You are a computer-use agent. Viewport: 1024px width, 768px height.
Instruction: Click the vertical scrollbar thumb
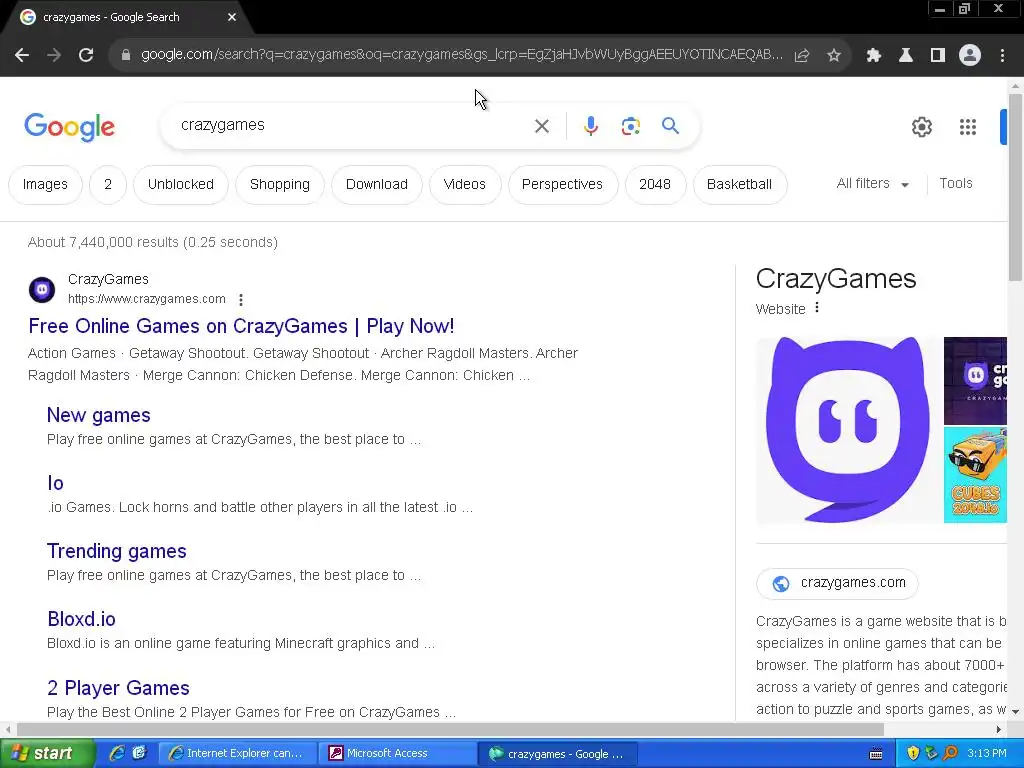point(1015,187)
